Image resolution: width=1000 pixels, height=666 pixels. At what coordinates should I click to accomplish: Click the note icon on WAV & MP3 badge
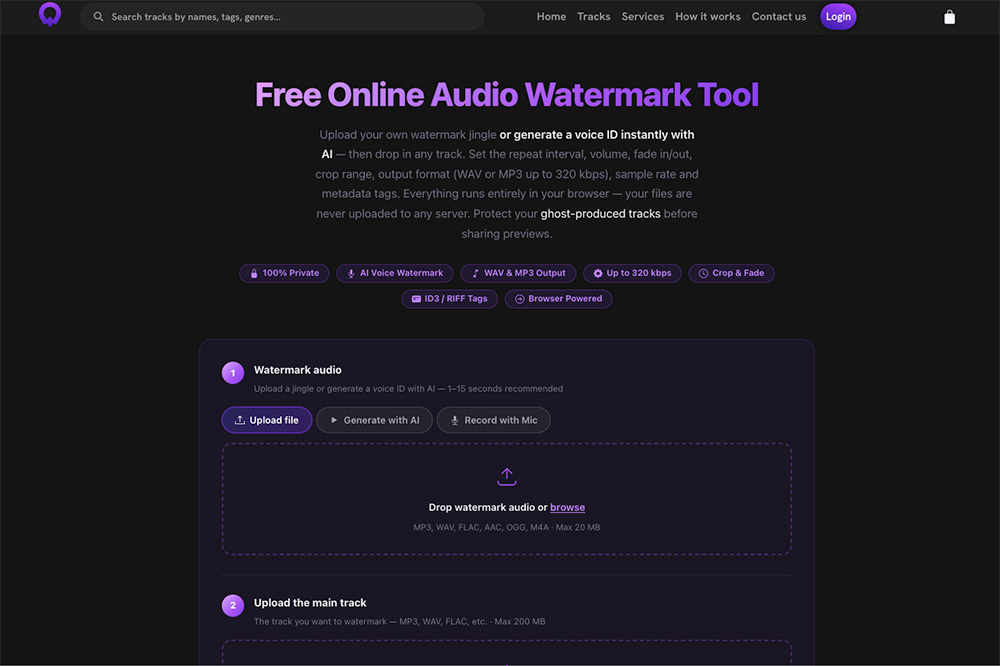[x=475, y=273]
